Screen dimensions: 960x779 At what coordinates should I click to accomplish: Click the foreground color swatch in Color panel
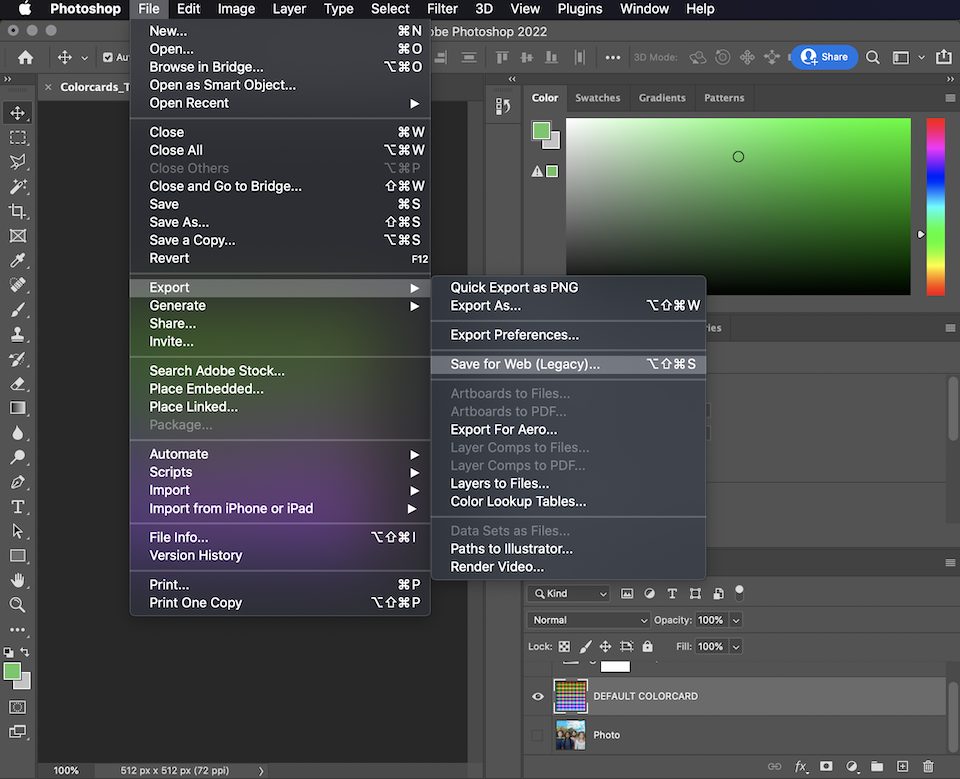click(541, 130)
